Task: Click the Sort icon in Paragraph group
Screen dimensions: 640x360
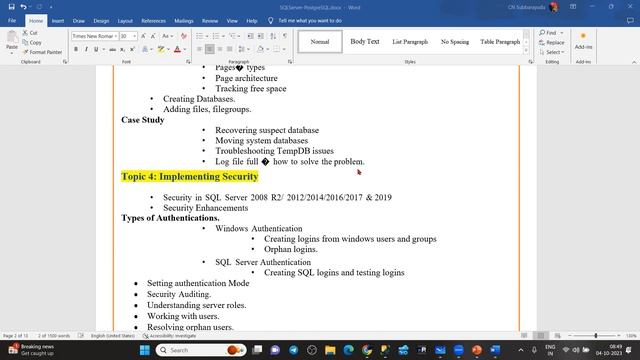Action: pyautogui.click(x=273, y=36)
